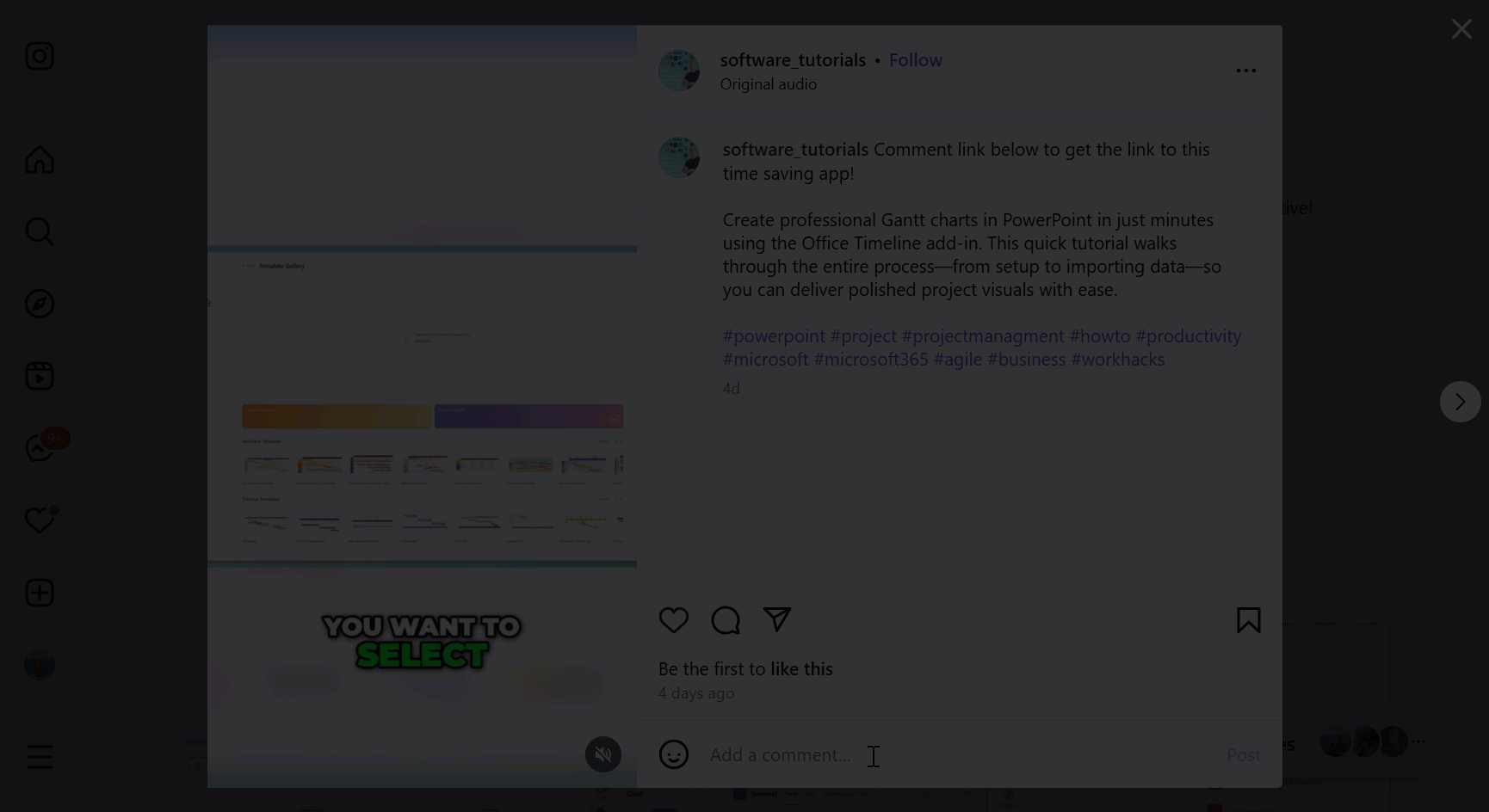This screenshot has width=1489, height=812.
Task: Follow software_tutorials account
Action: [916, 60]
